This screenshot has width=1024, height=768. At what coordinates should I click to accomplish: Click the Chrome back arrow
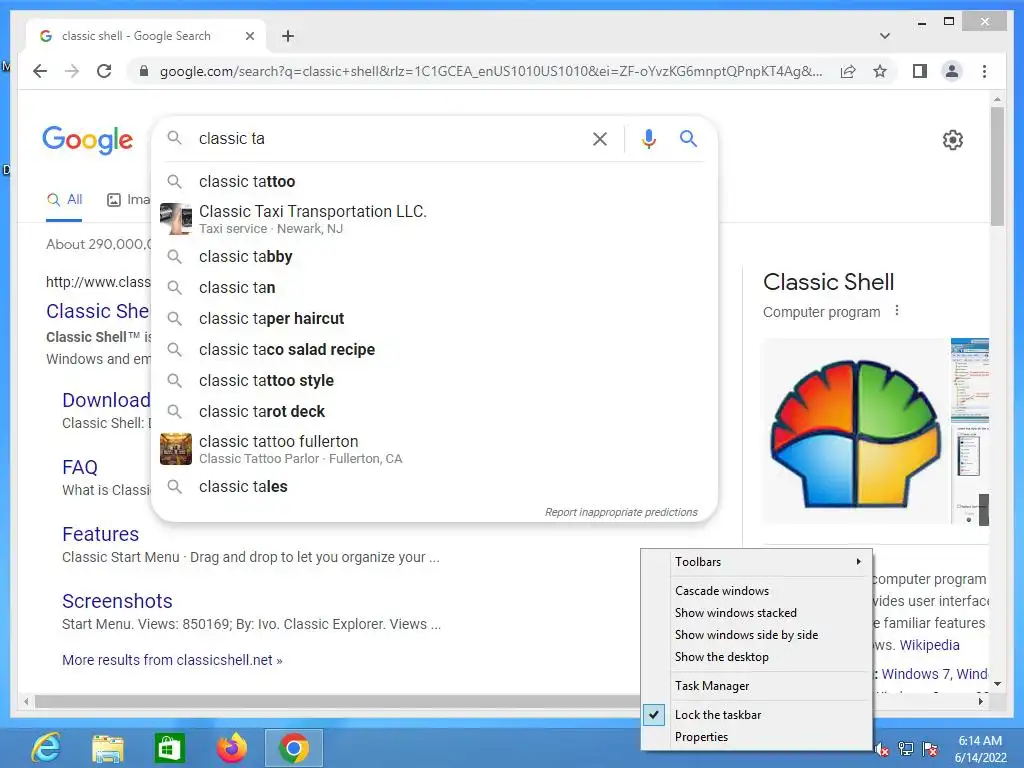click(40, 71)
